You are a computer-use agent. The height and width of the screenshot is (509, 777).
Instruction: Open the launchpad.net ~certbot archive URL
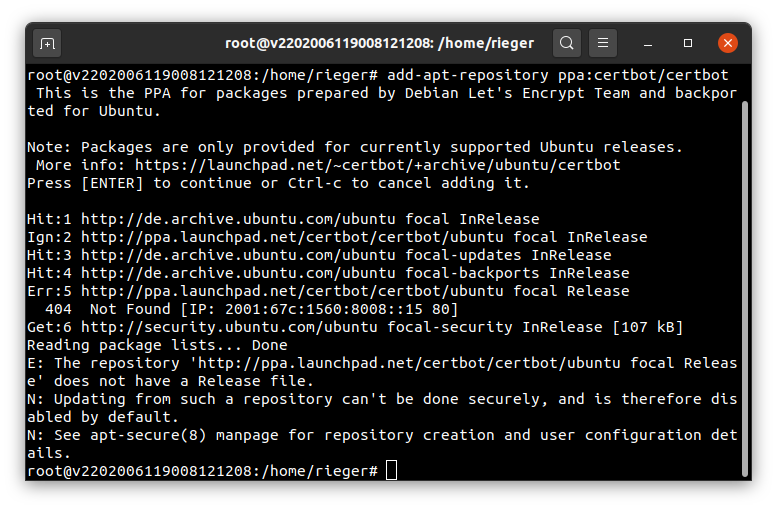tap(378, 165)
